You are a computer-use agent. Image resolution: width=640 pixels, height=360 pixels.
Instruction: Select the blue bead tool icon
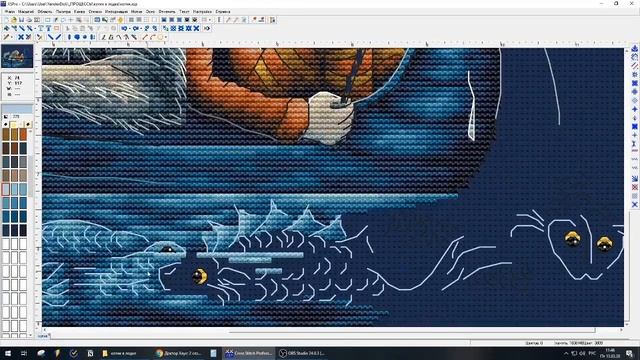77,37
